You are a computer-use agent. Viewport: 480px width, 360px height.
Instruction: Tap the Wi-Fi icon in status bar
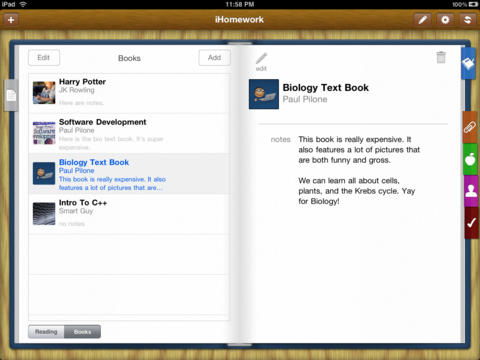pyautogui.click(x=23, y=4)
